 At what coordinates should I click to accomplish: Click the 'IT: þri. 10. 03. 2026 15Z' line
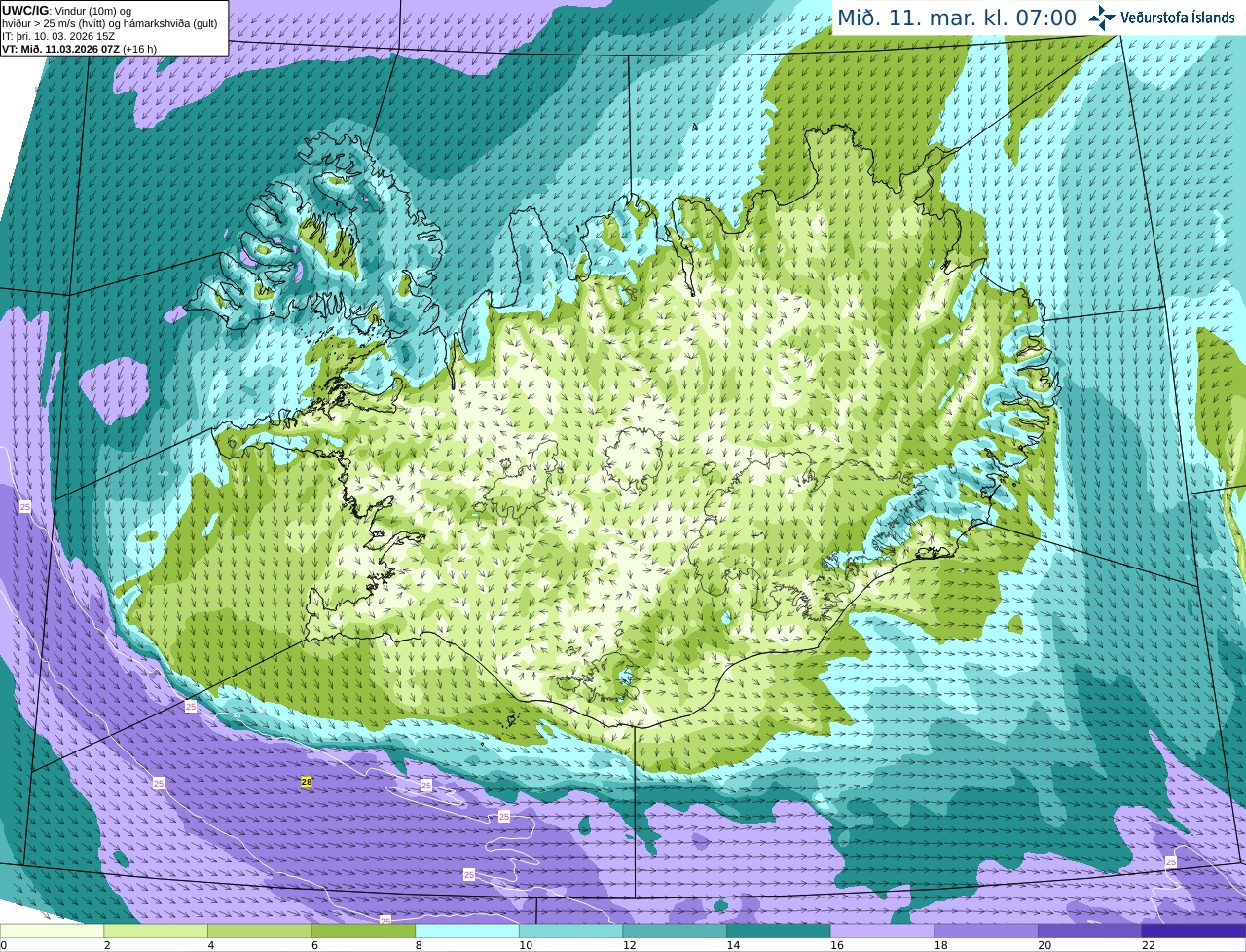pos(58,36)
